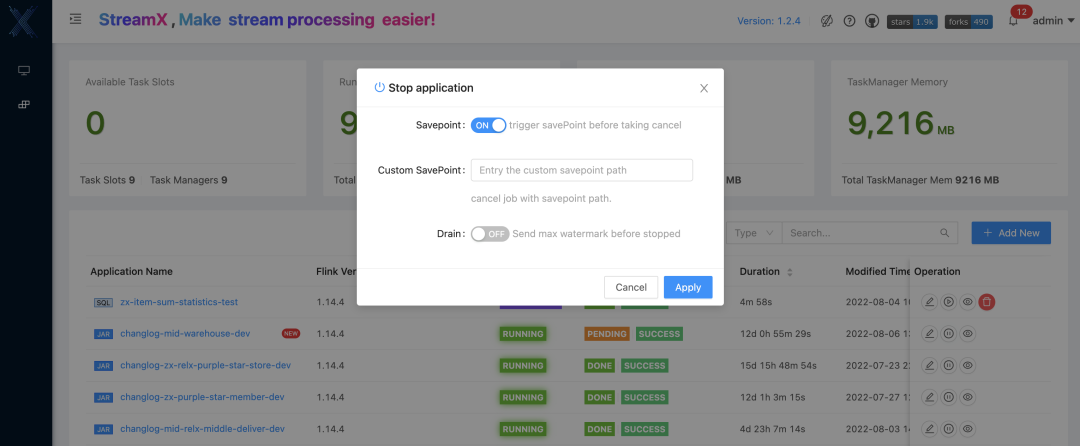Screen dimensions: 1080x446
Task: Edit the changlog-mid-warehouse-dev application
Action: (929, 334)
